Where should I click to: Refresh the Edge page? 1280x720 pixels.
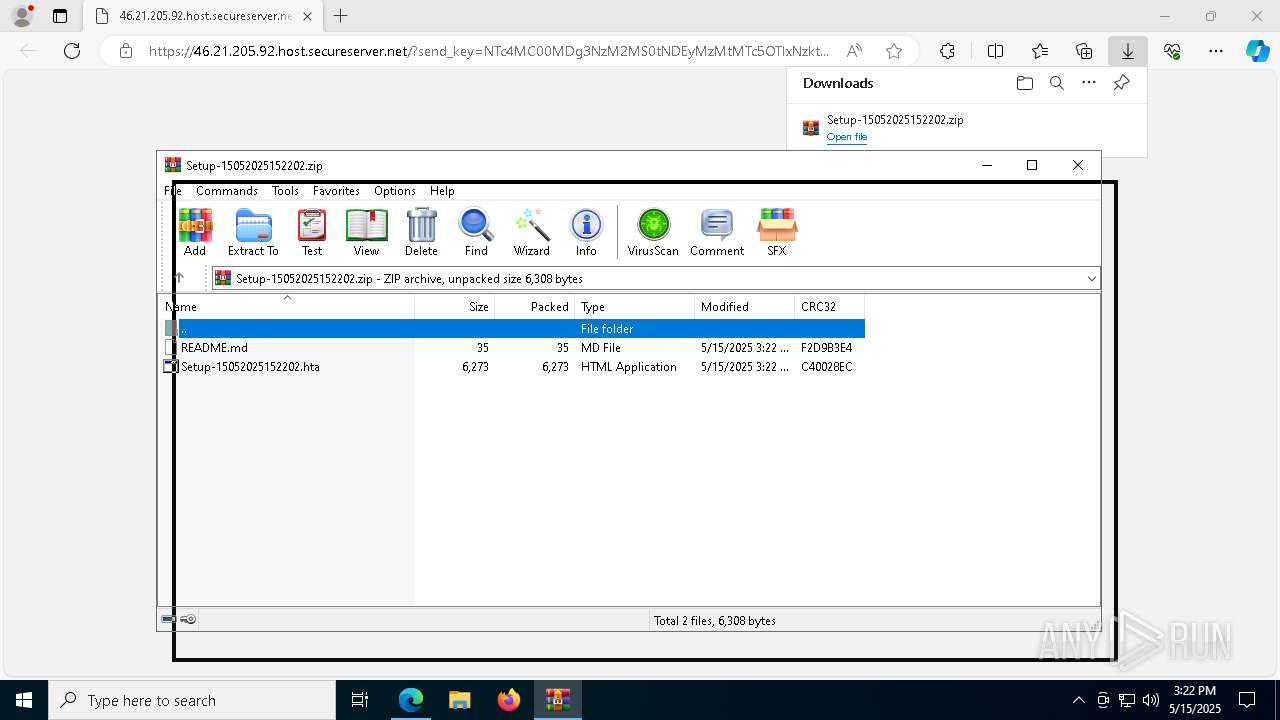72,51
